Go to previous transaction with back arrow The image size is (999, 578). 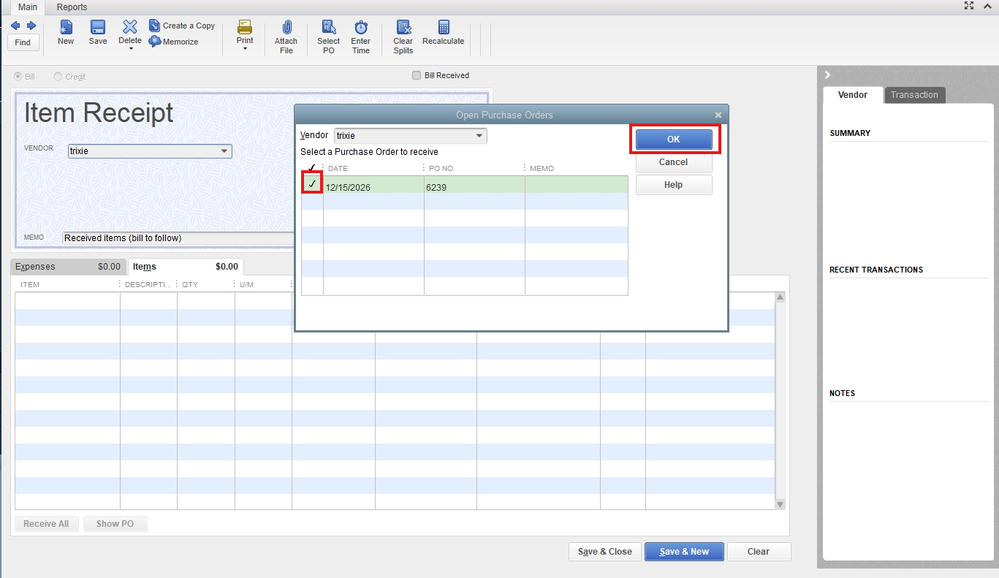[15, 25]
